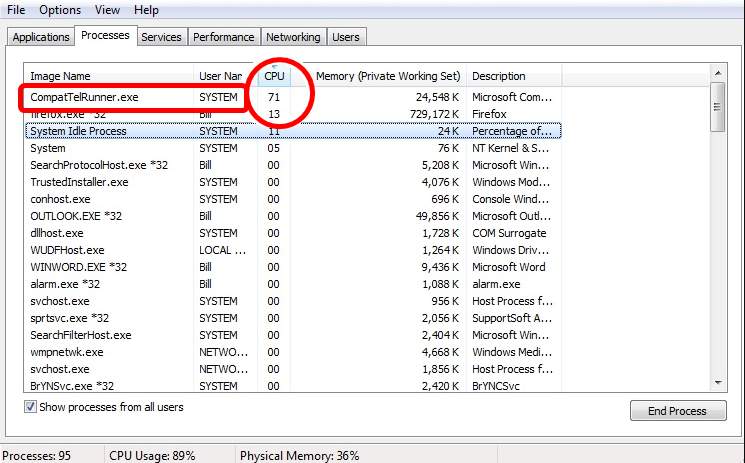Sort by Memory (Private Working Set) column
Viewport: 745px width, 463px height.
point(388,76)
